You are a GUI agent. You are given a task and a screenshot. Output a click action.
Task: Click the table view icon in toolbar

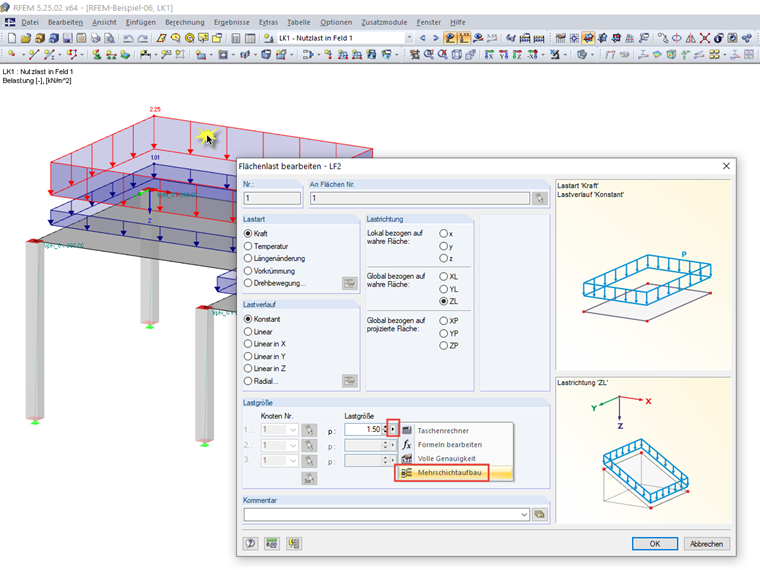pyautogui.click(x=250, y=38)
